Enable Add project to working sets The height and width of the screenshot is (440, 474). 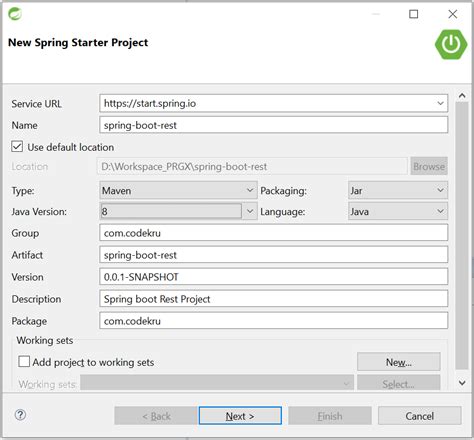coord(24,362)
